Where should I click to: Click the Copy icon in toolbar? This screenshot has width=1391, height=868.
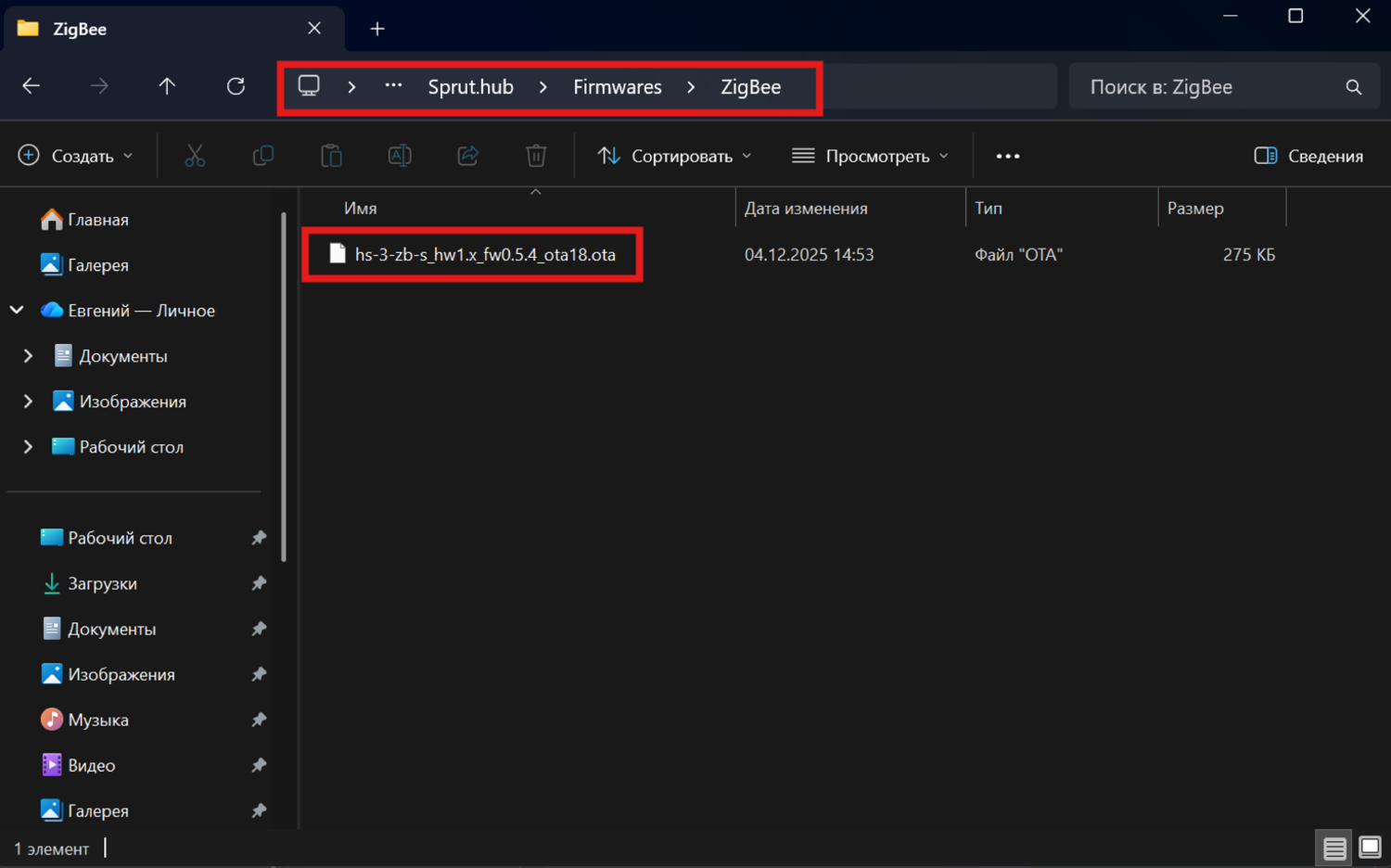click(x=263, y=156)
